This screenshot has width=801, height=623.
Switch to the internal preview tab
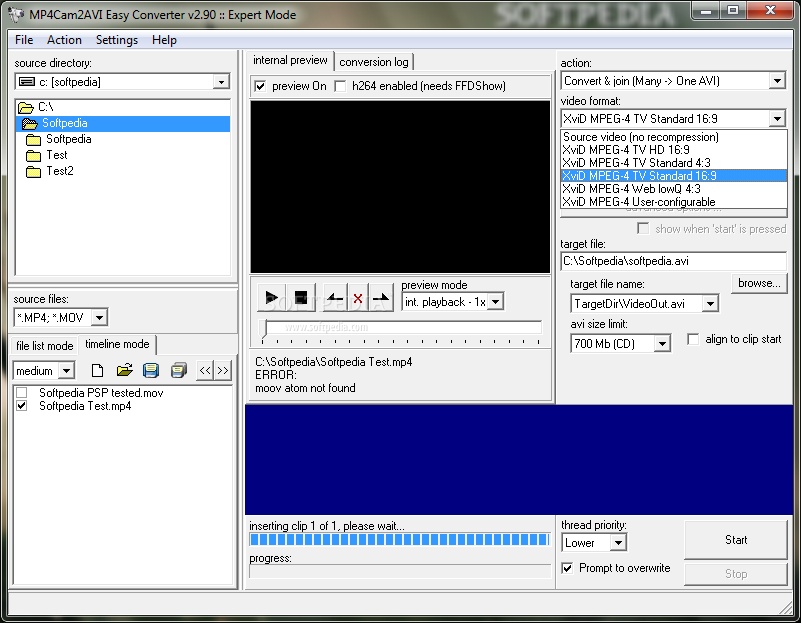(290, 60)
